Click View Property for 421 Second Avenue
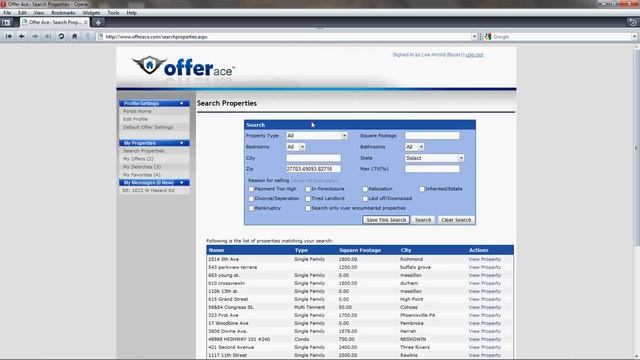Viewport: 640px width, 360px height. pyautogui.click(x=484, y=347)
